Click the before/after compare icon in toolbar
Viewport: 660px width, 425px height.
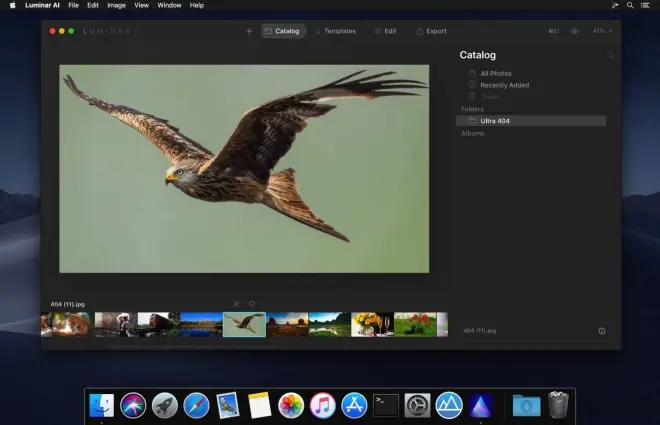coord(554,31)
